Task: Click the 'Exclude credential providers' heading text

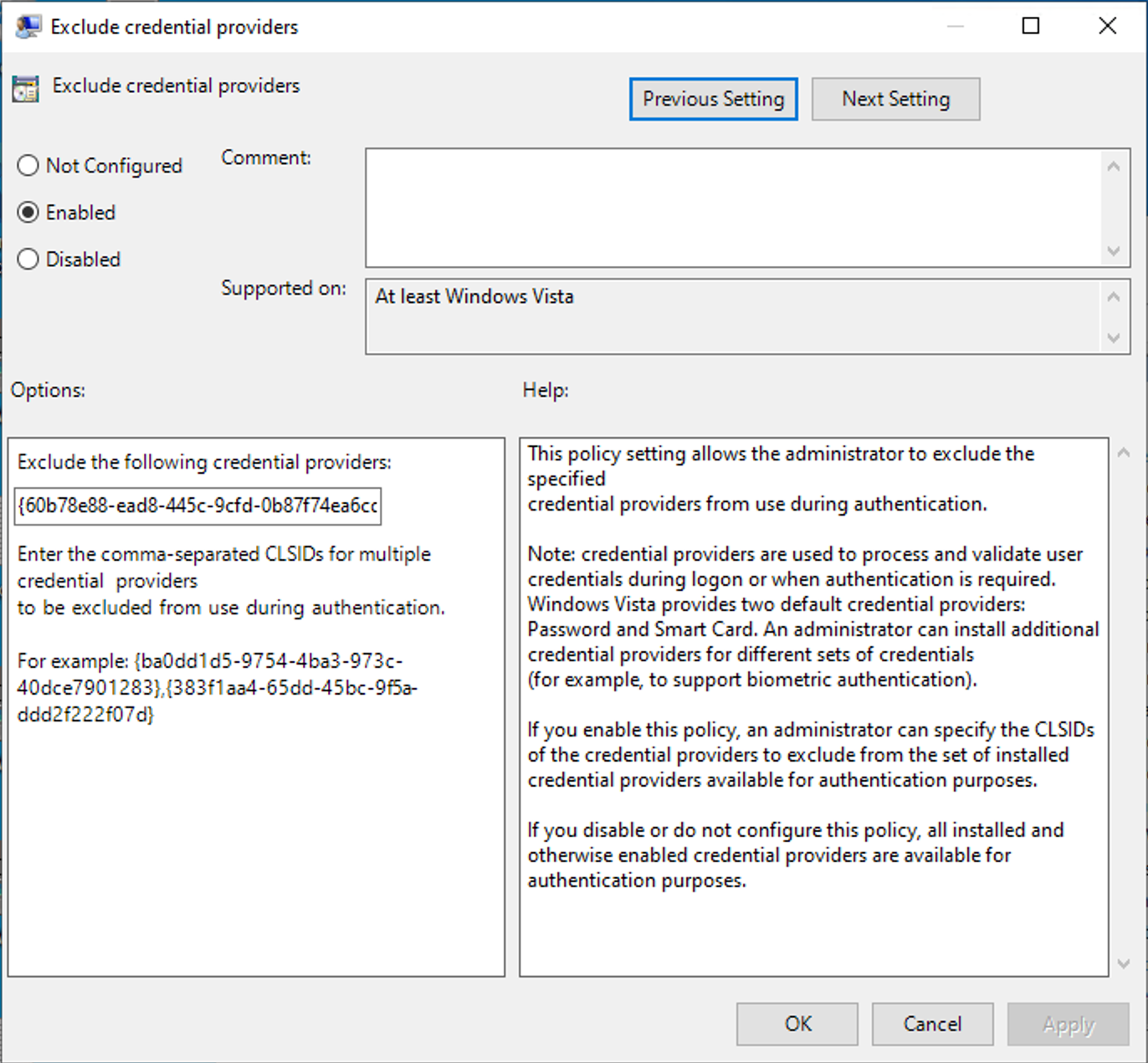Action: [176, 85]
